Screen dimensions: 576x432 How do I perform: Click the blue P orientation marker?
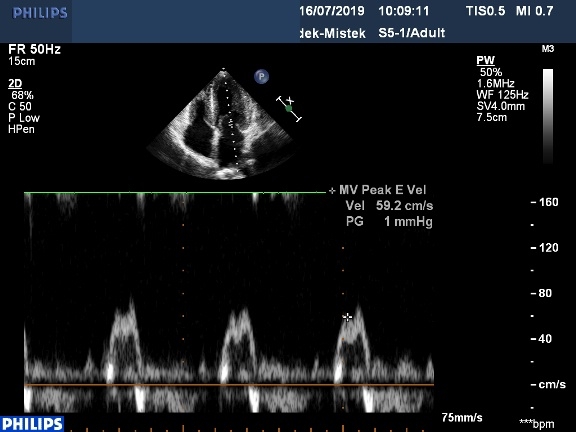coord(261,77)
